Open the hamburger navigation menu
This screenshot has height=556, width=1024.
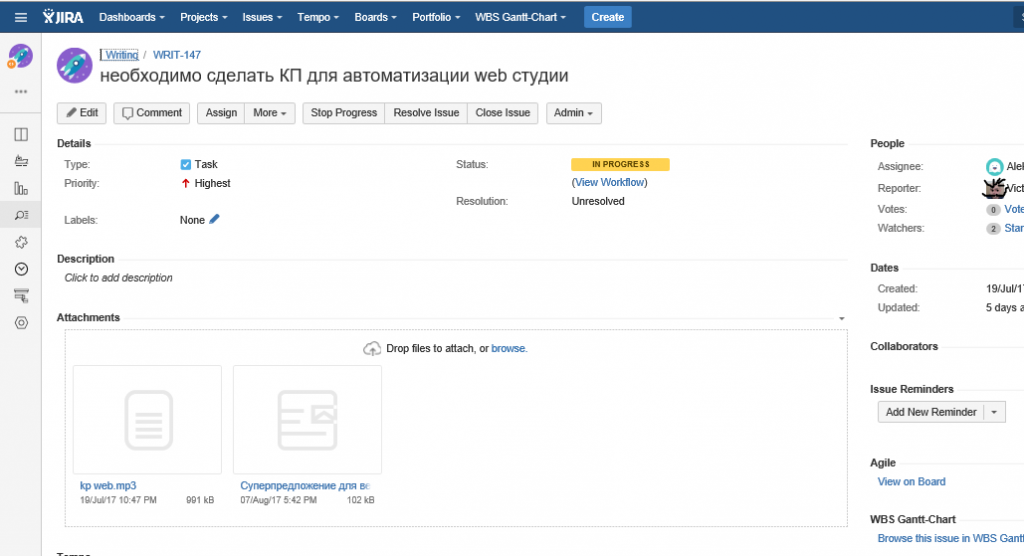[x=21, y=18]
